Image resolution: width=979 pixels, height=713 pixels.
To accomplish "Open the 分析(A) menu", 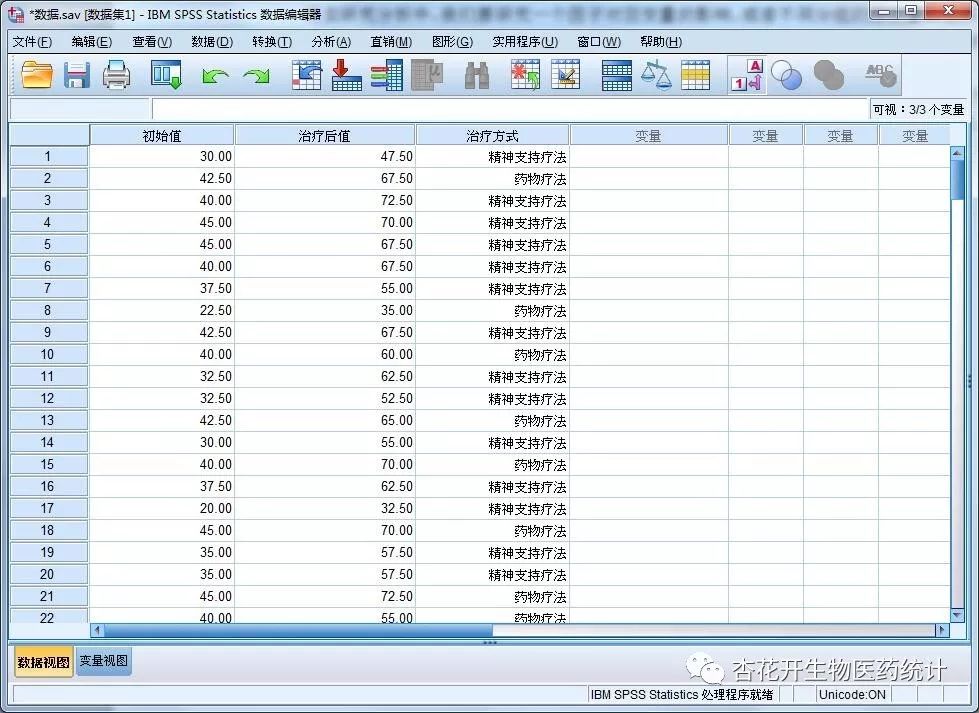I will [332, 42].
